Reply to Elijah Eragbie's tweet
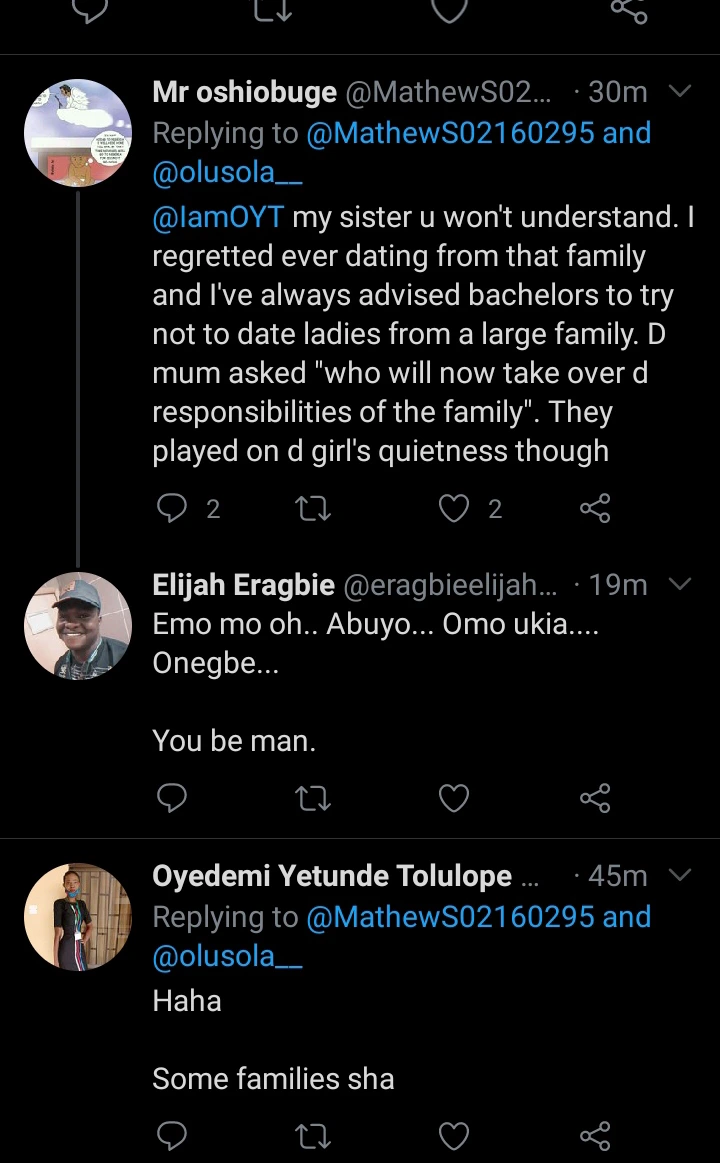Viewport: 720px width, 1163px height. pyautogui.click(x=173, y=797)
